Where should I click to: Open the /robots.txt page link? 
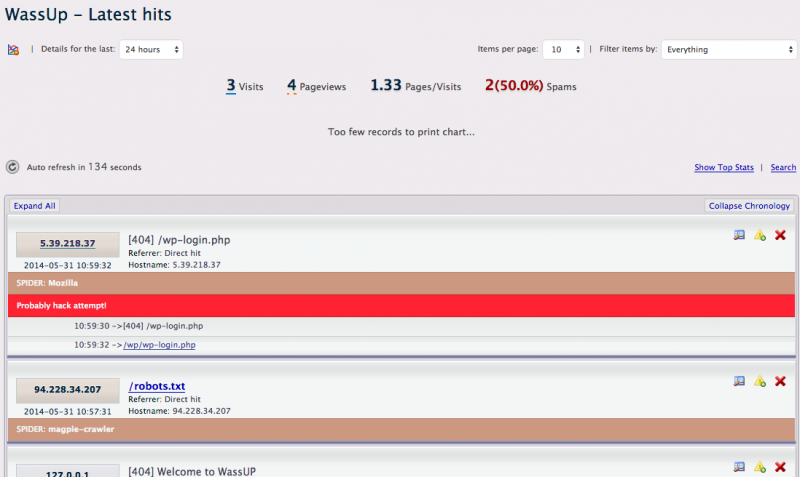(x=157, y=386)
